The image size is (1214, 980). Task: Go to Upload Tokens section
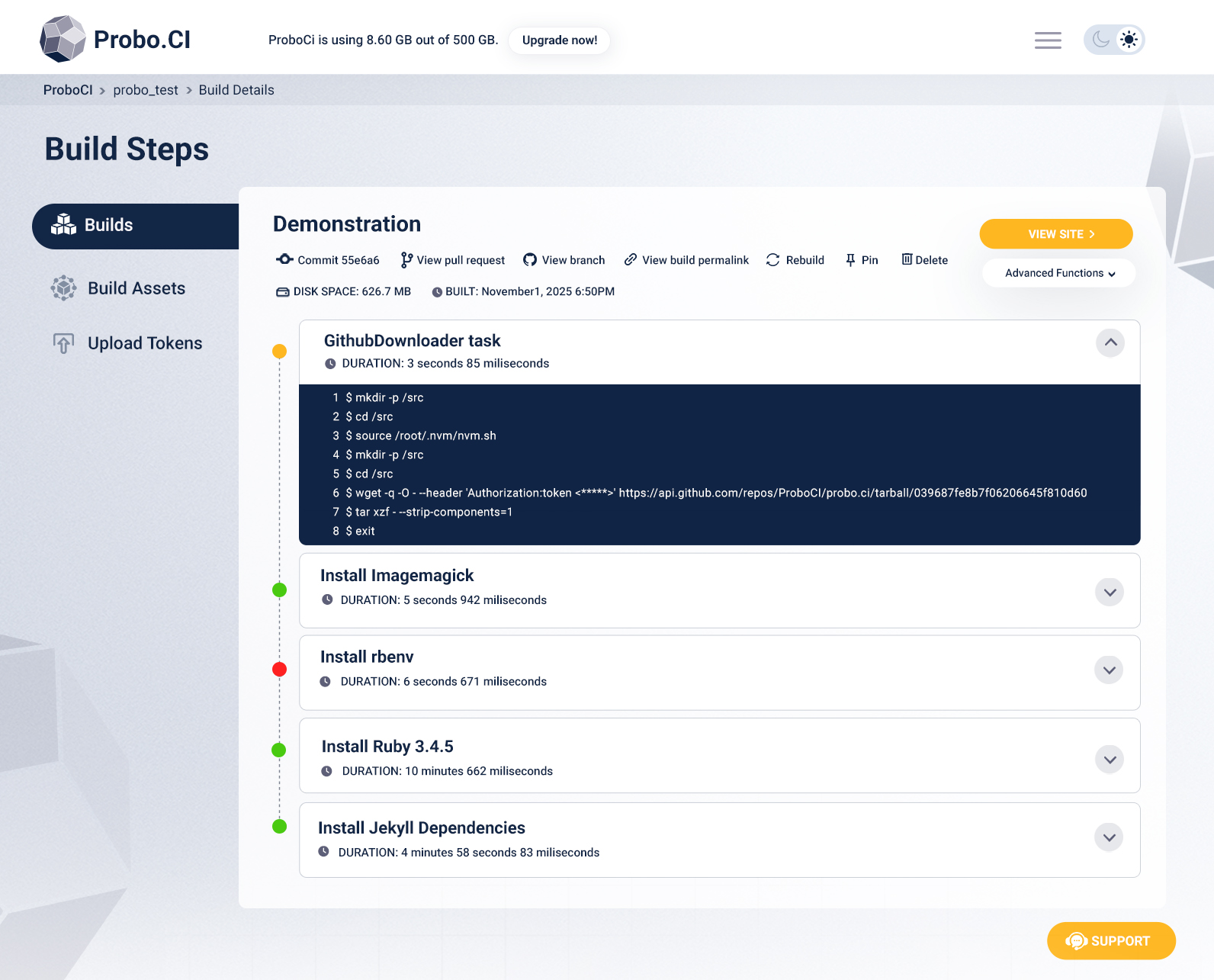pos(144,343)
